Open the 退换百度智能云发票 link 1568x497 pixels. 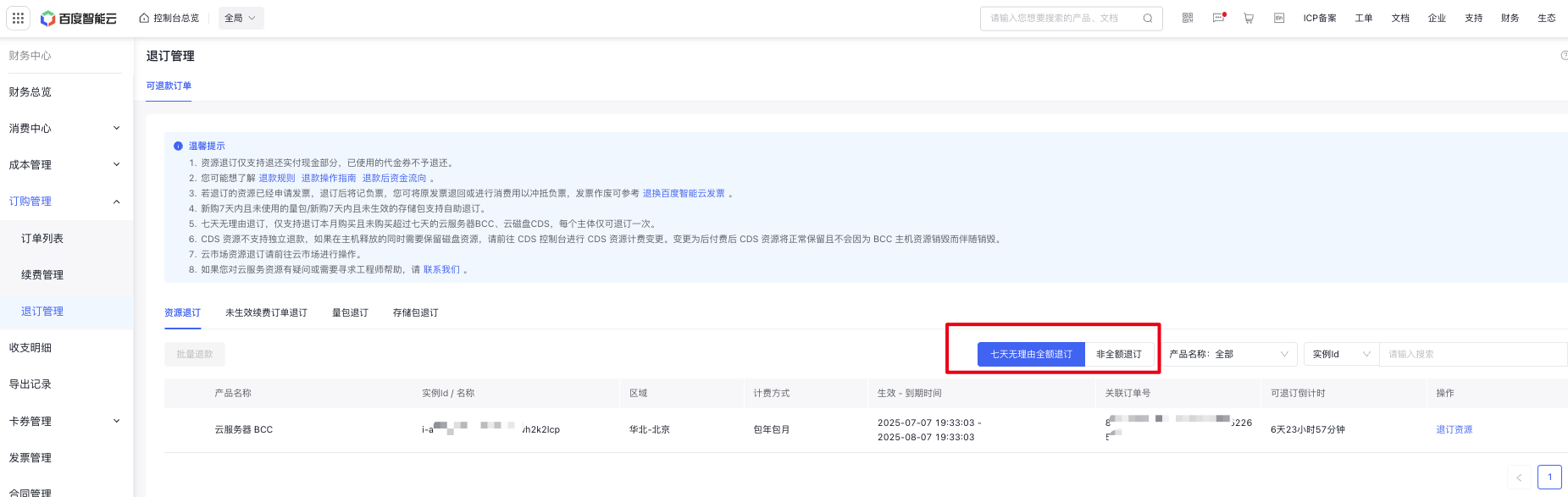coord(684,193)
